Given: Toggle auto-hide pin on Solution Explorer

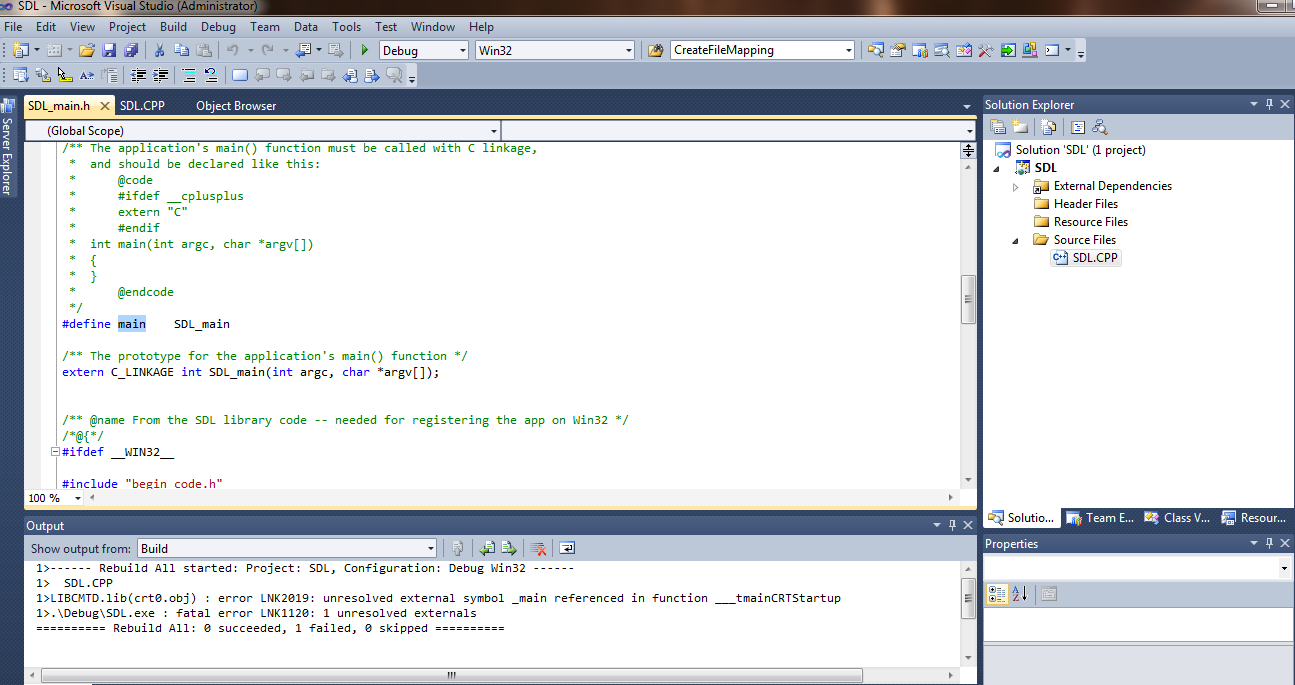Looking at the screenshot, I should 1269,104.
